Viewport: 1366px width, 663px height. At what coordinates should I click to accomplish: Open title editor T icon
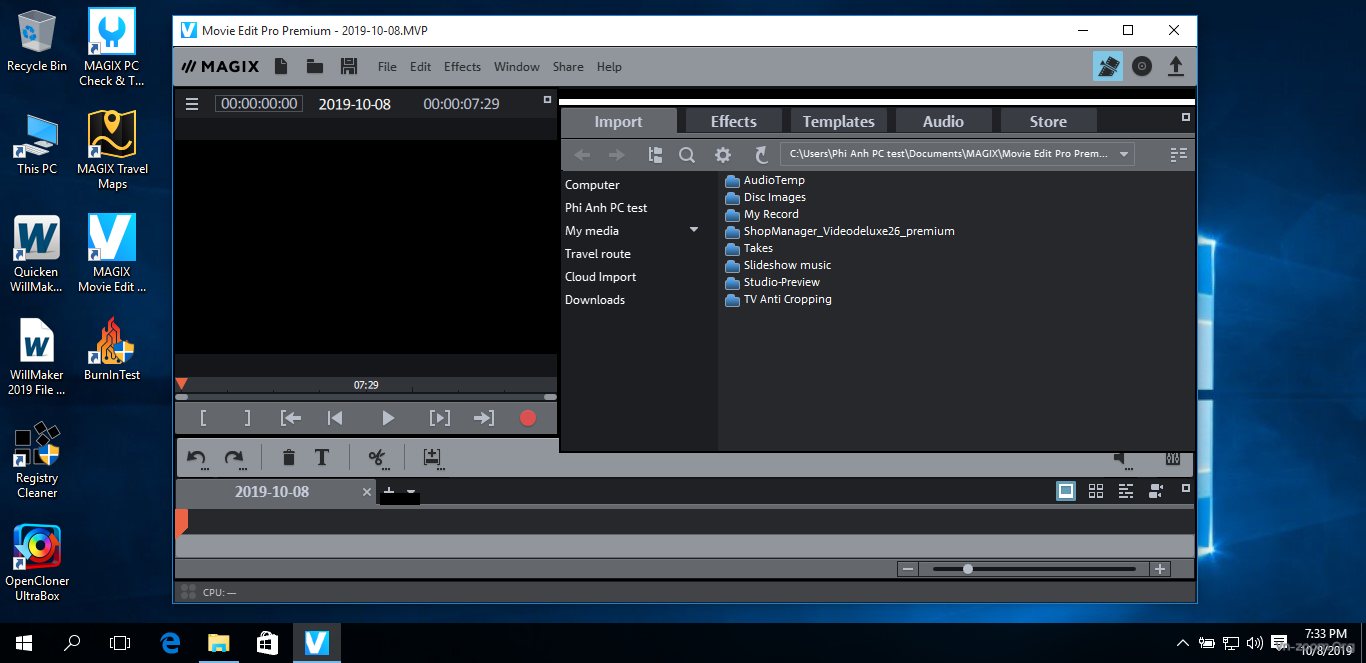[322, 458]
